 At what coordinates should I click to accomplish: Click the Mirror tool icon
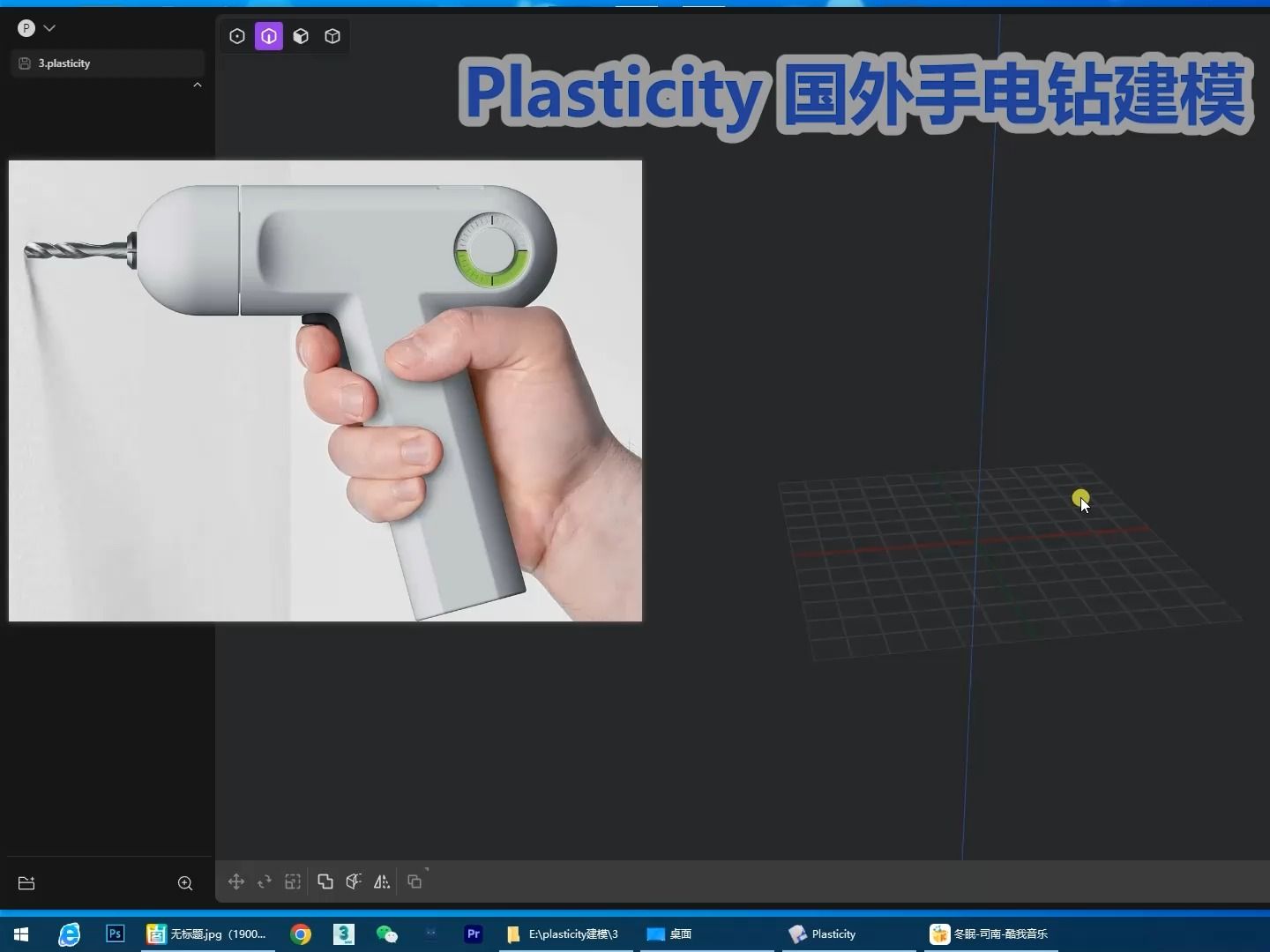pyautogui.click(x=382, y=881)
